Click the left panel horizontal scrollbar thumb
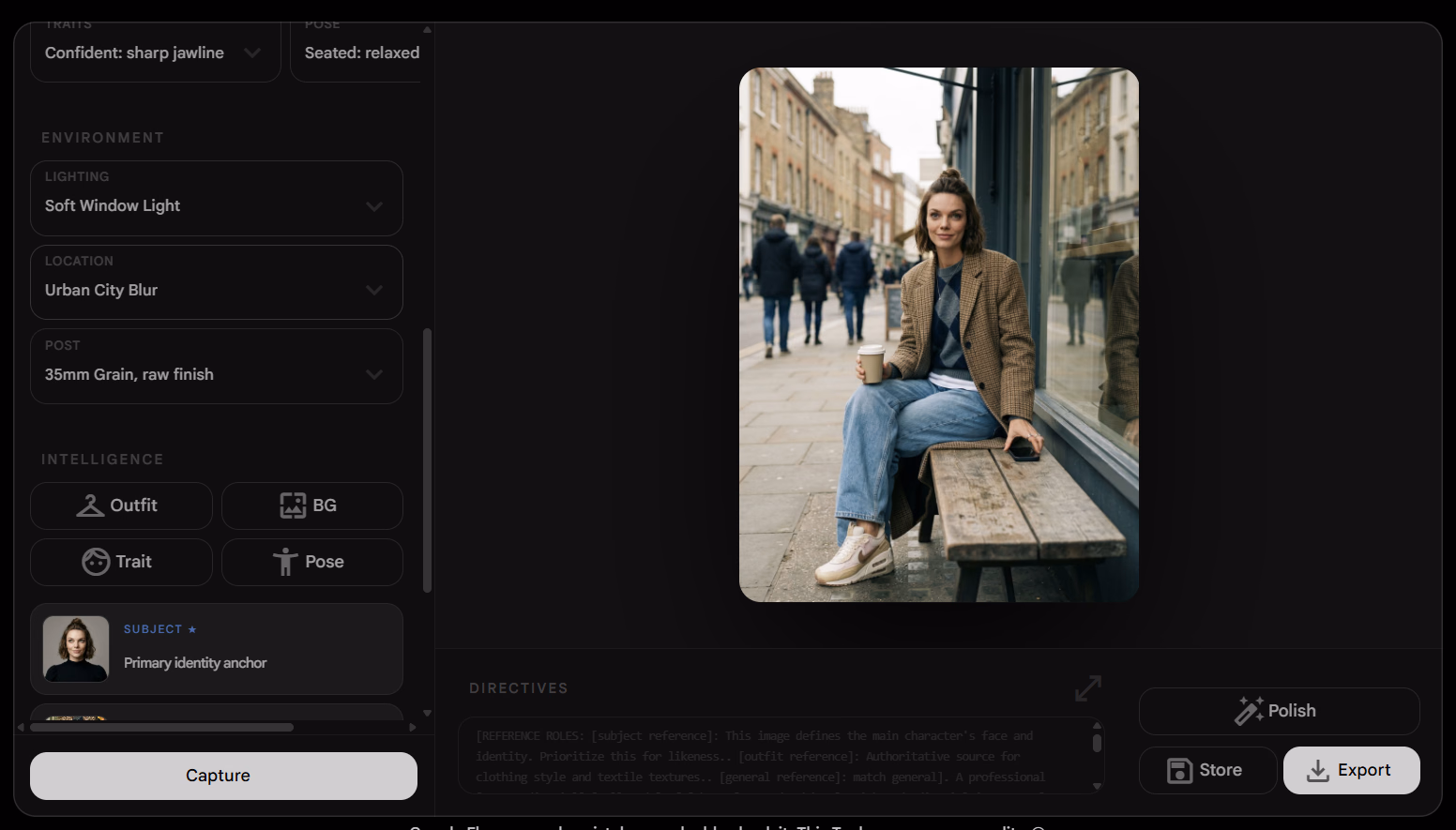This screenshot has width=1456, height=830. pyautogui.click(x=161, y=727)
